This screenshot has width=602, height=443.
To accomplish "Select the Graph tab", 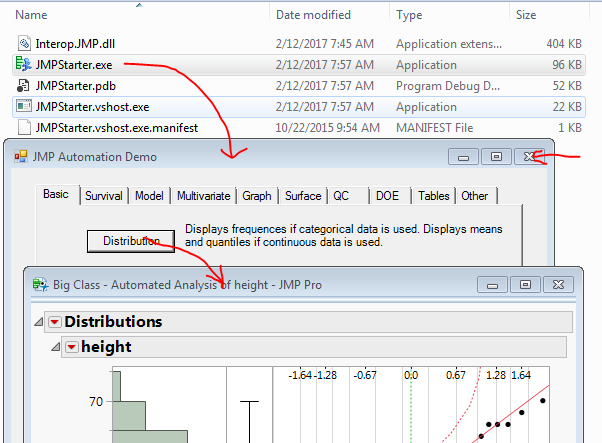I will [x=257, y=196].
